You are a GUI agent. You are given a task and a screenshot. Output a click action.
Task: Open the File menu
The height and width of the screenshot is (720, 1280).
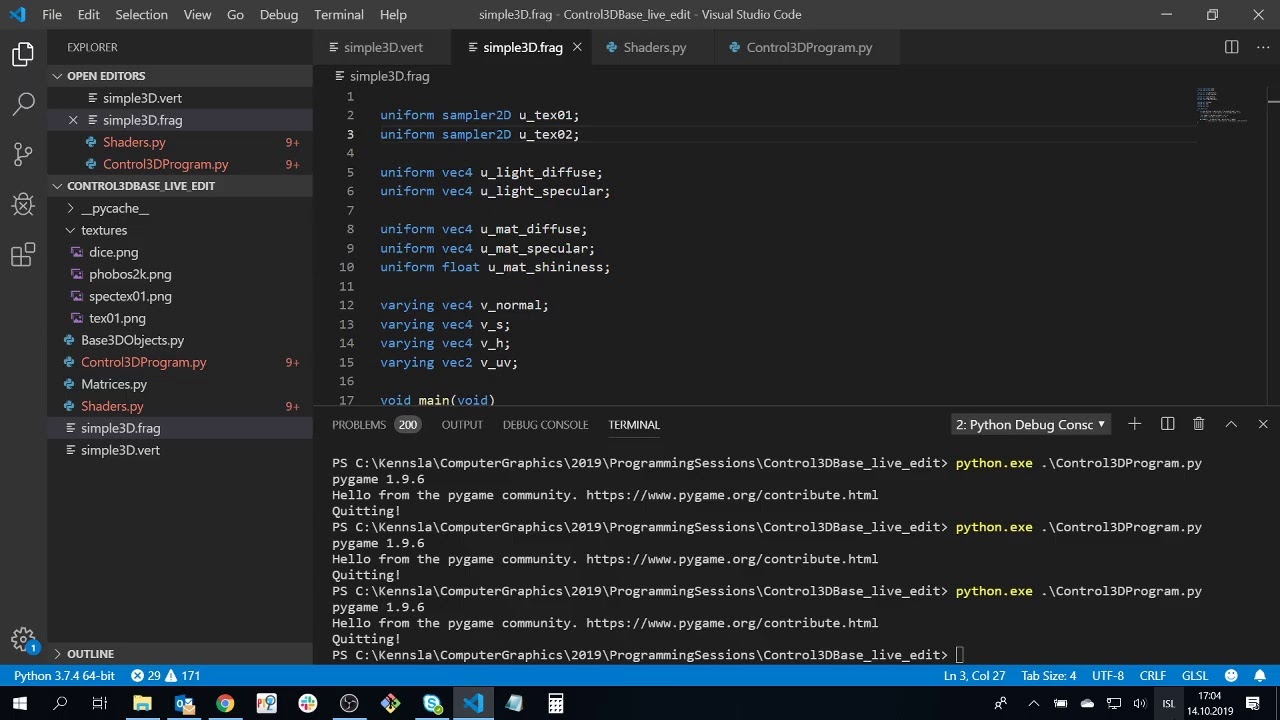pos(52,14)
